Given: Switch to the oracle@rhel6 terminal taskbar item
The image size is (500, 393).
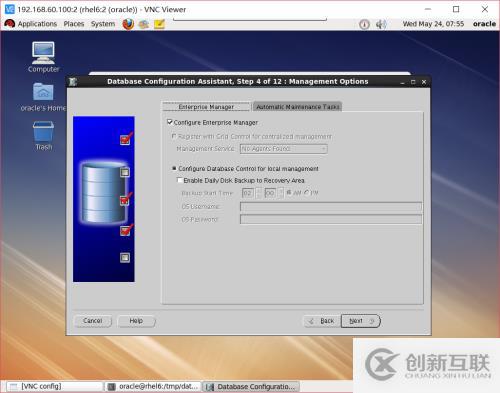Looking at the screenshot, I should [x=153, y=386].
